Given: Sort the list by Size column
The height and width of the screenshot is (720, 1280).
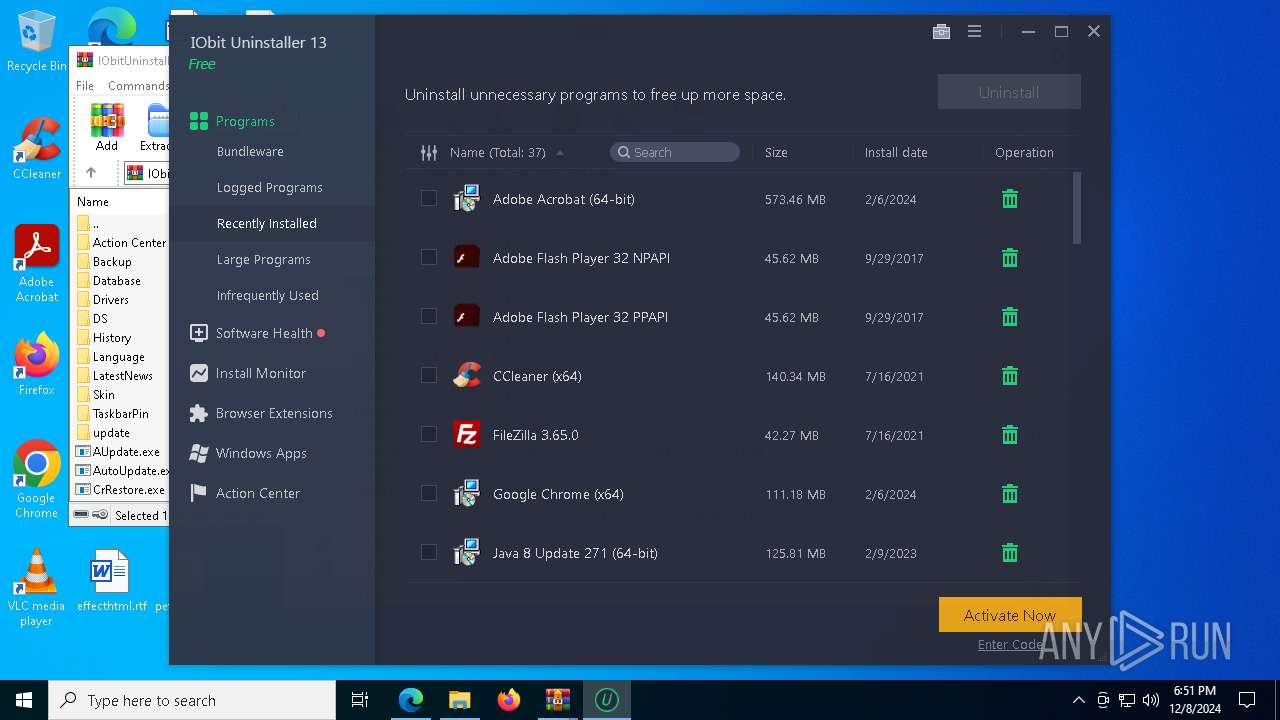Looking at the screenshot, I should pos(776,153).
